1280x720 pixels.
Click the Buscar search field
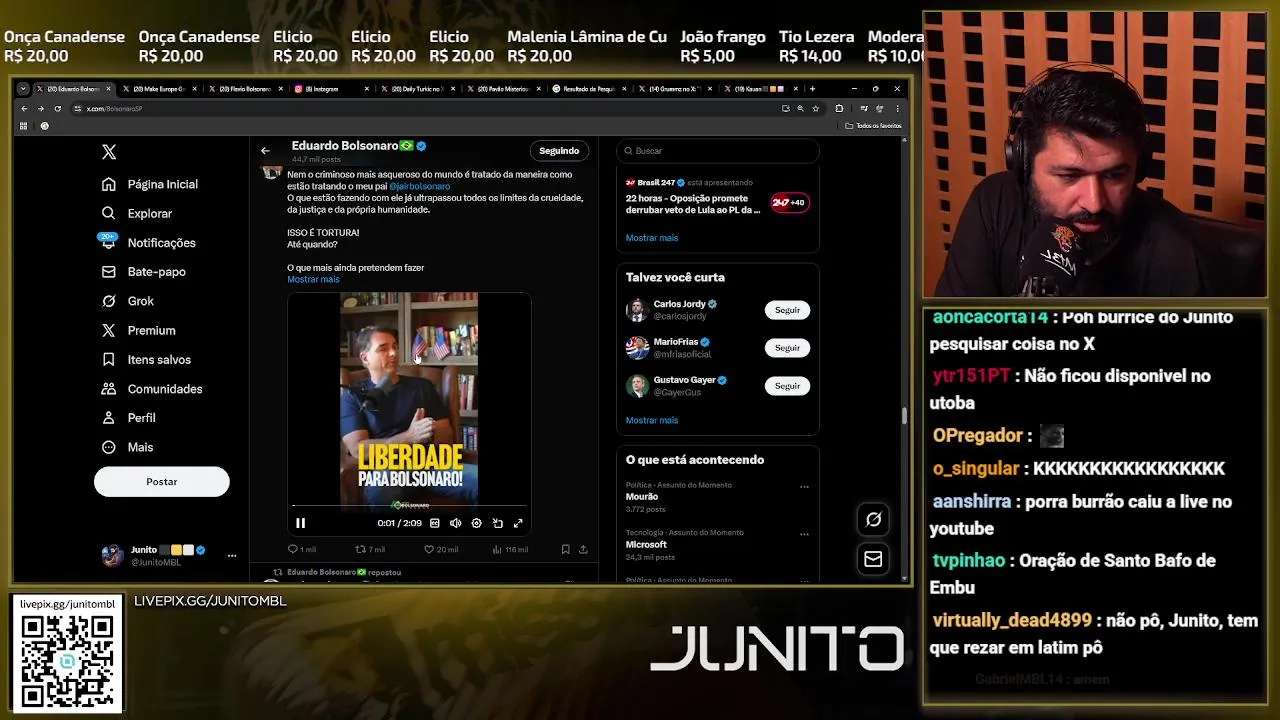pyautogui.click(x=718, y=151)
